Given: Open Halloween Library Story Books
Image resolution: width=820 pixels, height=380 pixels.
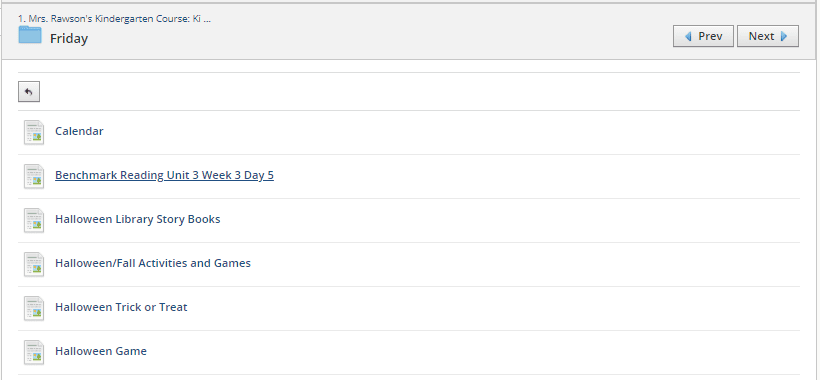Looking at the screenshot, I should (138, 219).
